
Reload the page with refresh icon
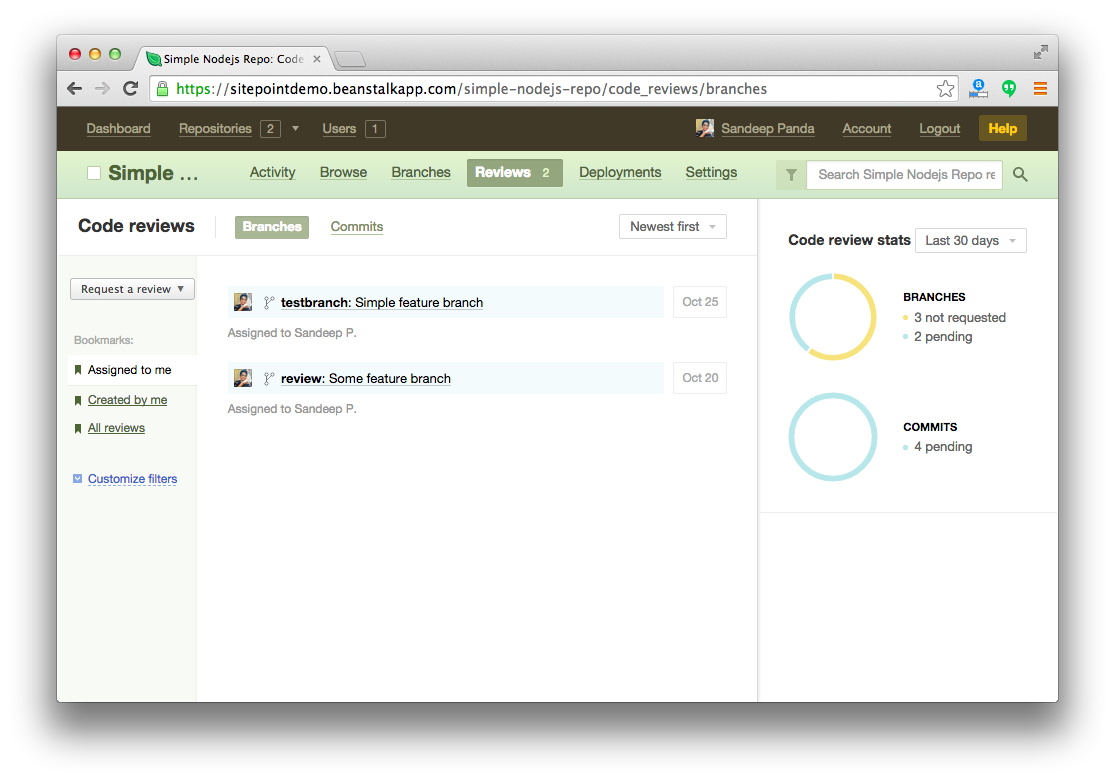click(x=130, y=89)
